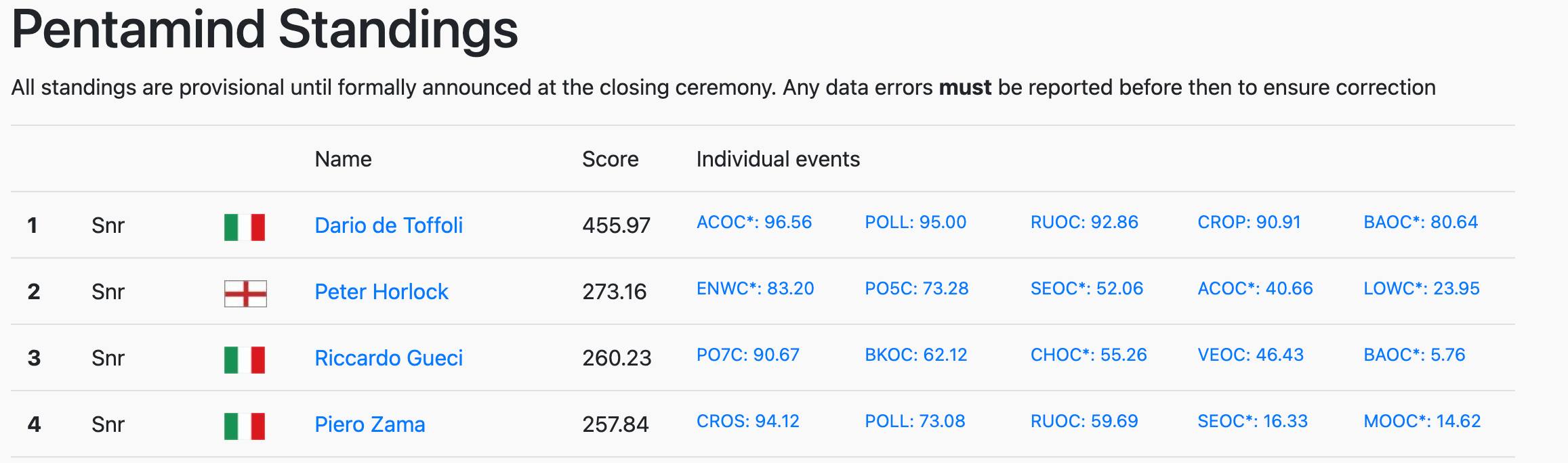Open Peter Horlock's profile link
Viewport: 1568px width, 463px height.
(381, 291)
